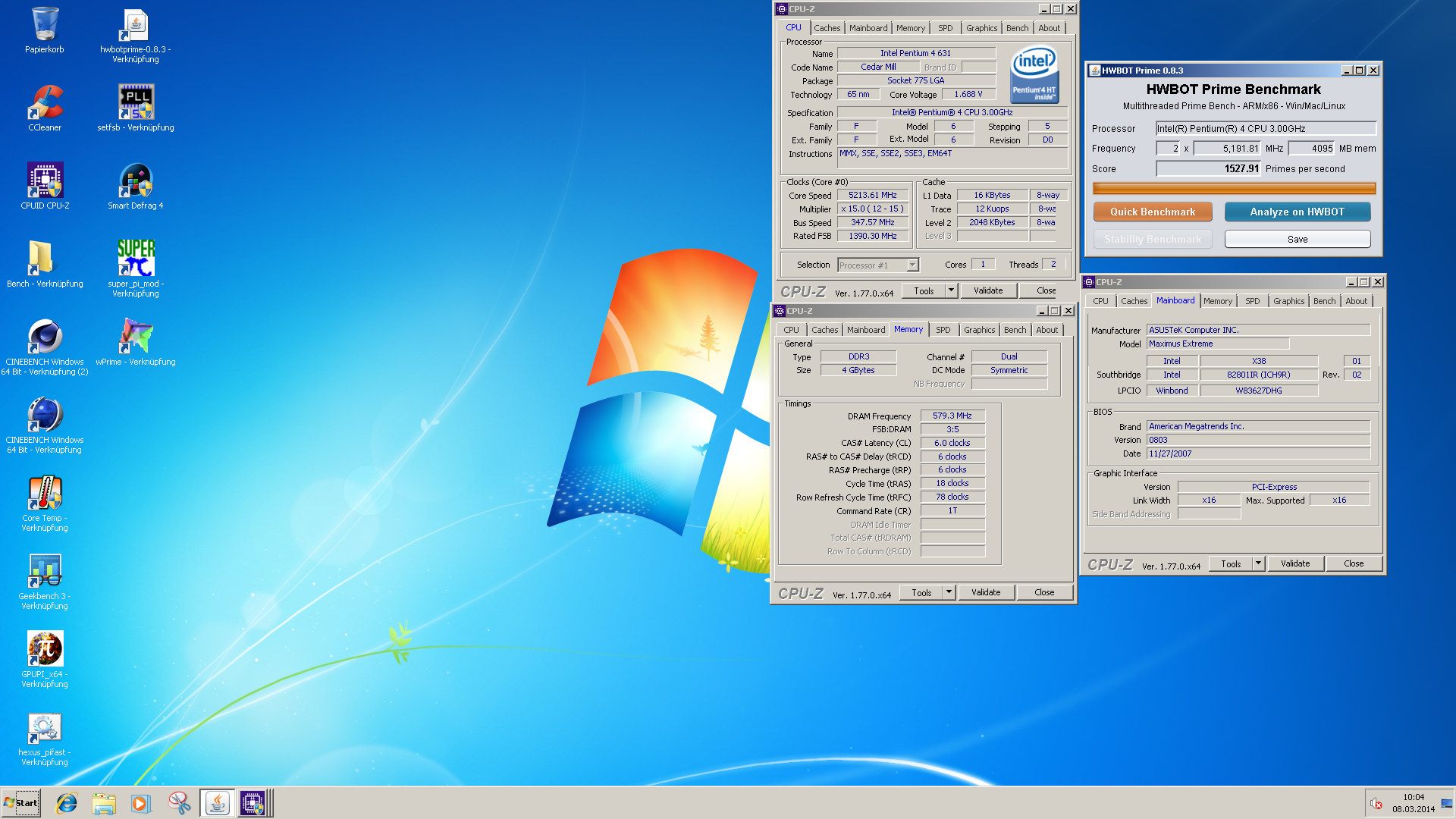Viewport: 1456px width, 819px height.
Task: Open Tools dropdown arrow in Memory tab window
Action: pyautogui.click(x=949, y=592)
